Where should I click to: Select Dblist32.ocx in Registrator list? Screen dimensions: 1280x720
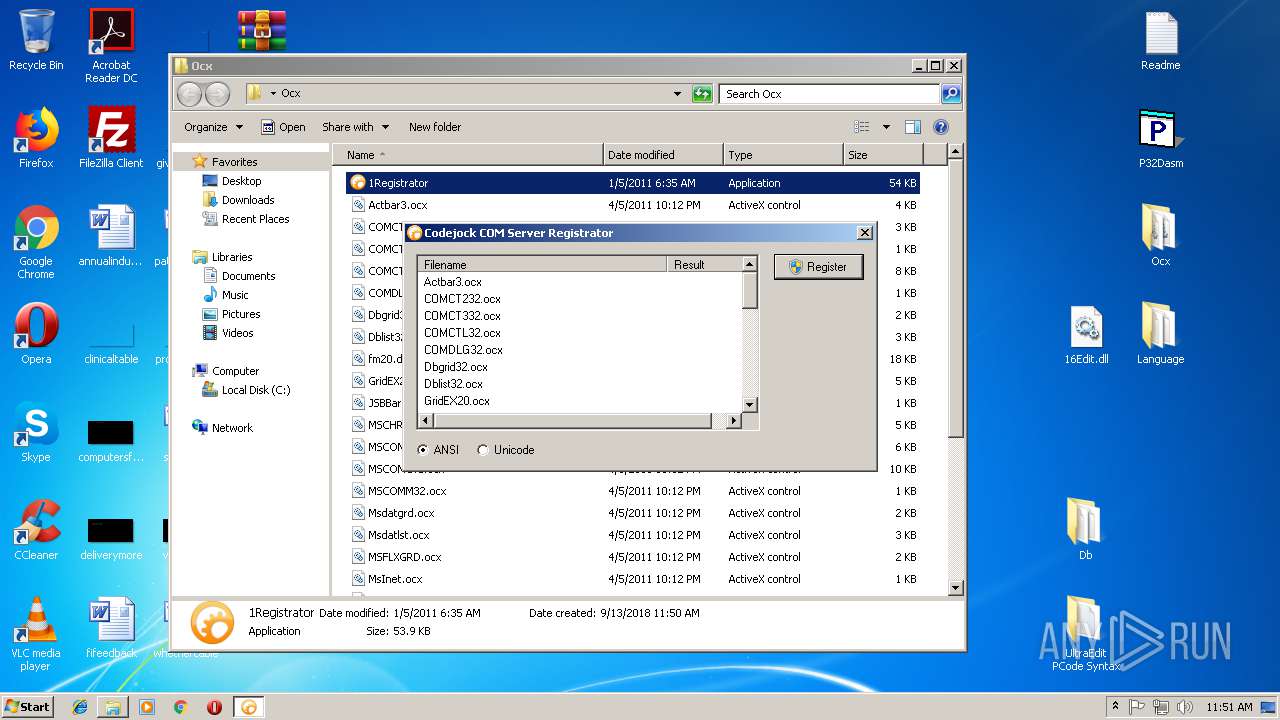tap(453, 384)
